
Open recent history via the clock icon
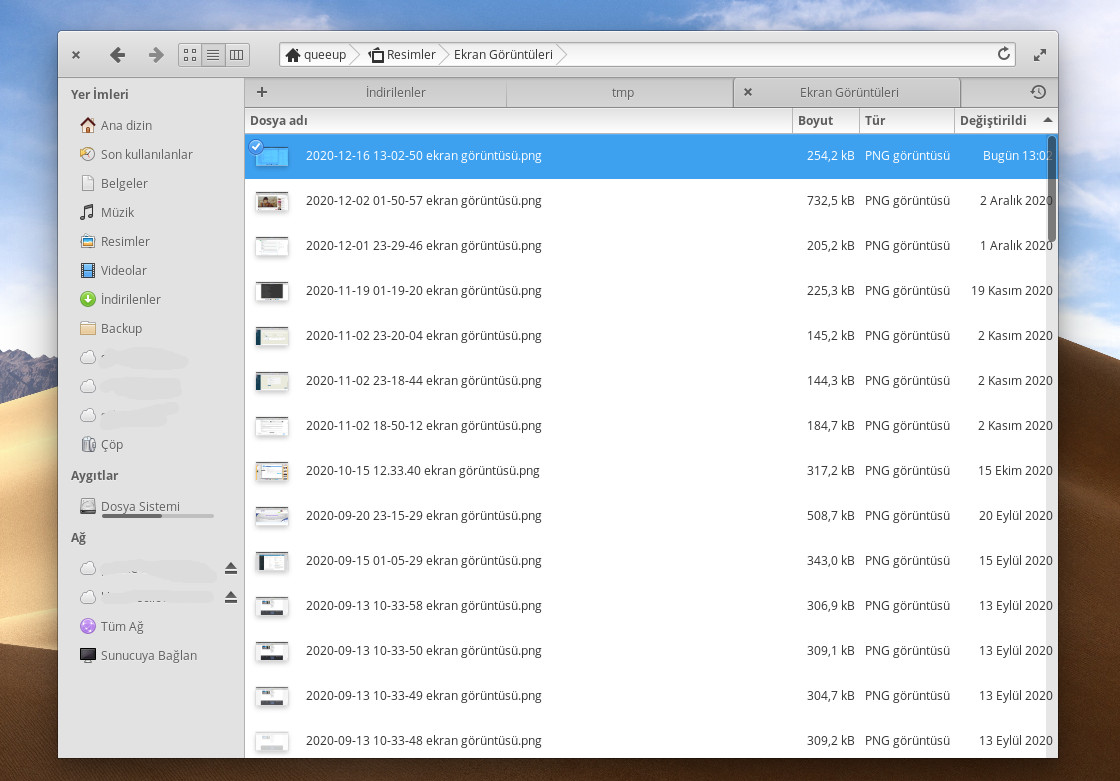pyautogui.click(x=1037, y=92)
